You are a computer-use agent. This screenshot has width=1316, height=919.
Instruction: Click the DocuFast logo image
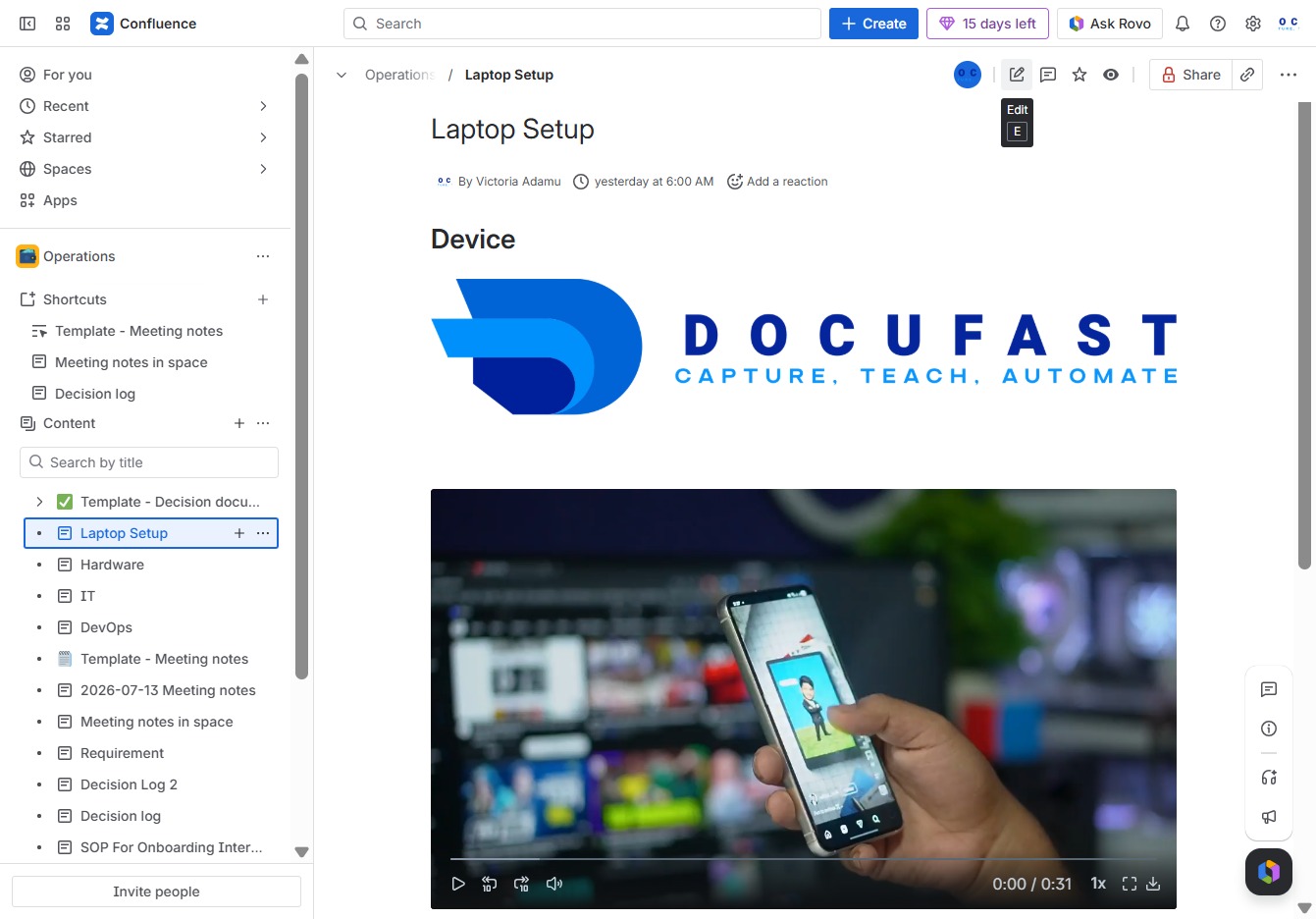pos(805,347)
